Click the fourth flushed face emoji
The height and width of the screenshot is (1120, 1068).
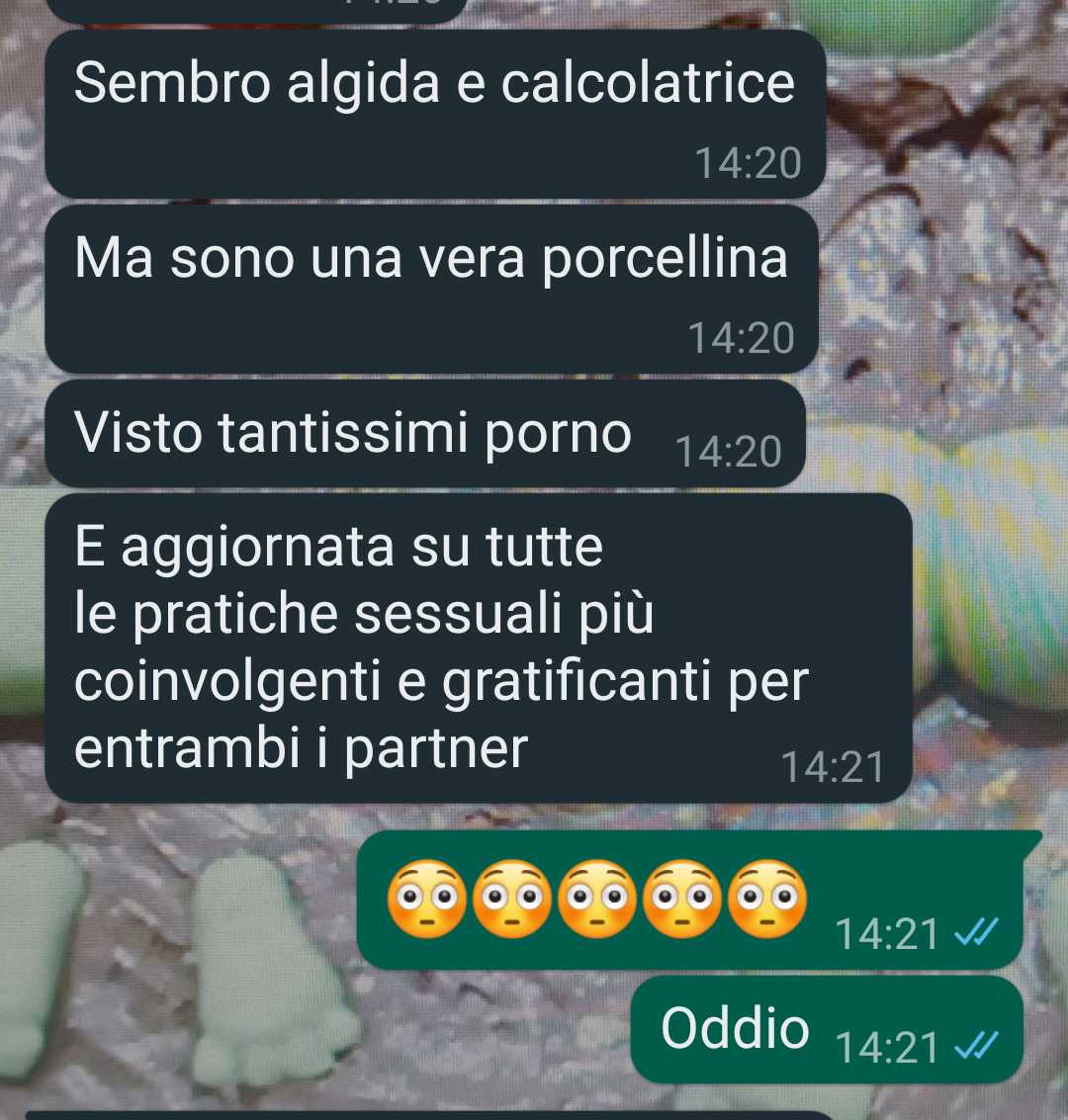(682, 900)
